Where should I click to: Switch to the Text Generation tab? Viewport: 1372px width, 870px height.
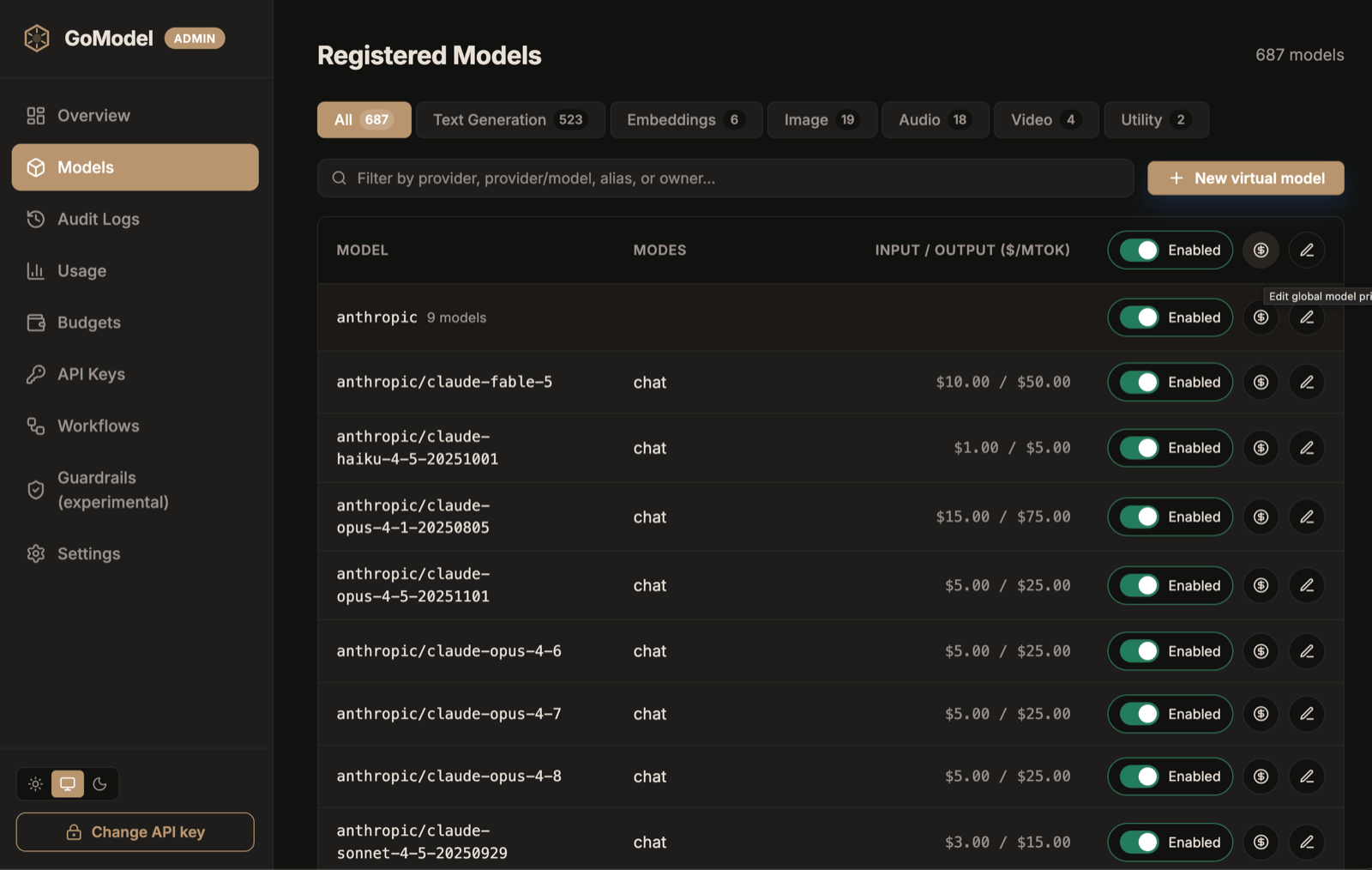(510, 120)
